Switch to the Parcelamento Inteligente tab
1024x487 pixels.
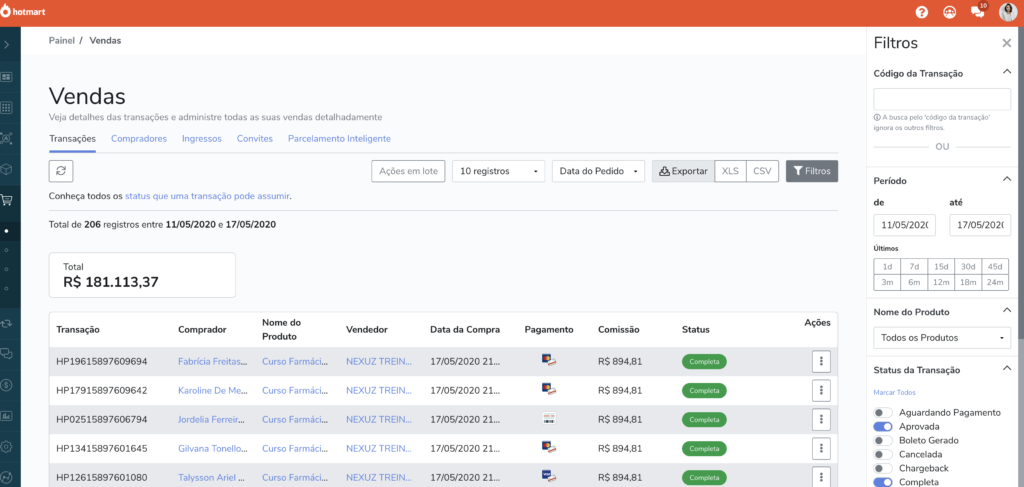click(x=339, y=139)
